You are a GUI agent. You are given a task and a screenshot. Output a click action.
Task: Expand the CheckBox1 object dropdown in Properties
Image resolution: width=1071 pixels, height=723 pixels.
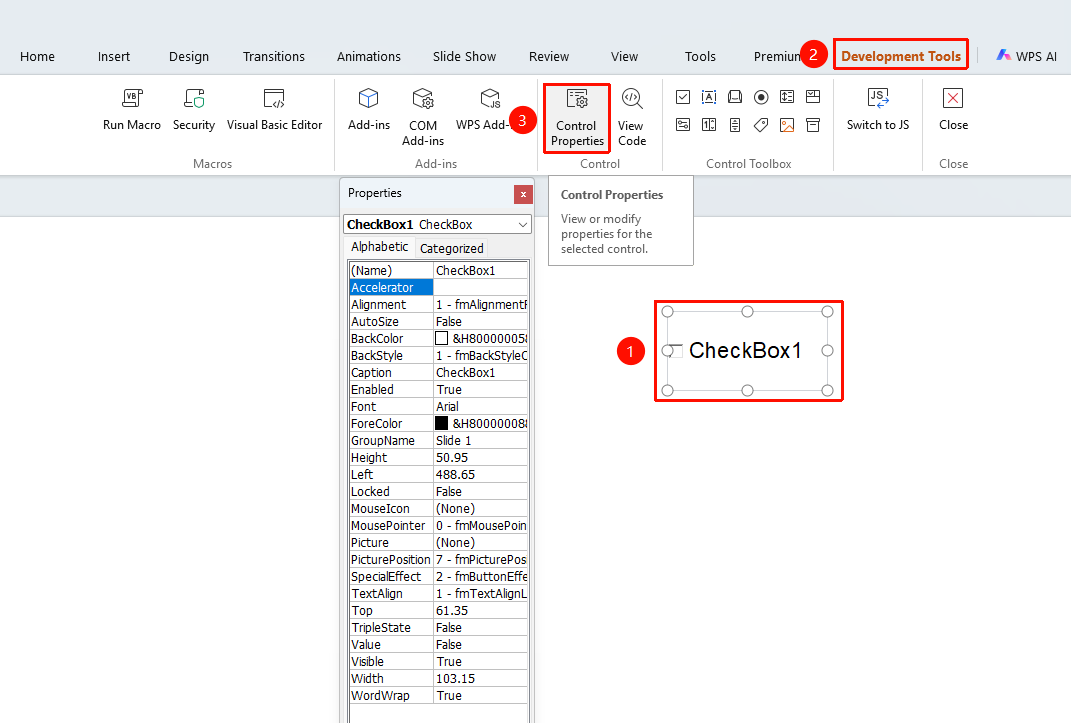(523, 225)
